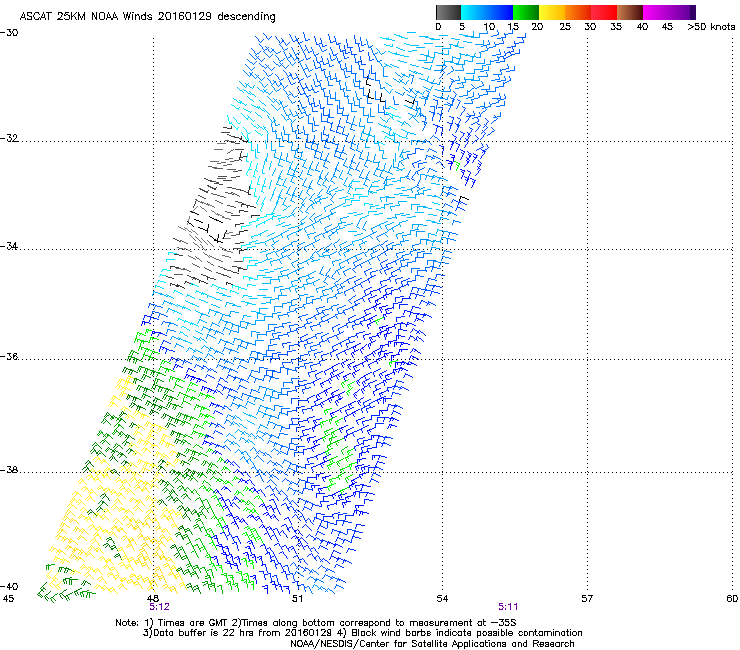
Task: Click the purple time stamp 5:11
Action: (508, 607)
